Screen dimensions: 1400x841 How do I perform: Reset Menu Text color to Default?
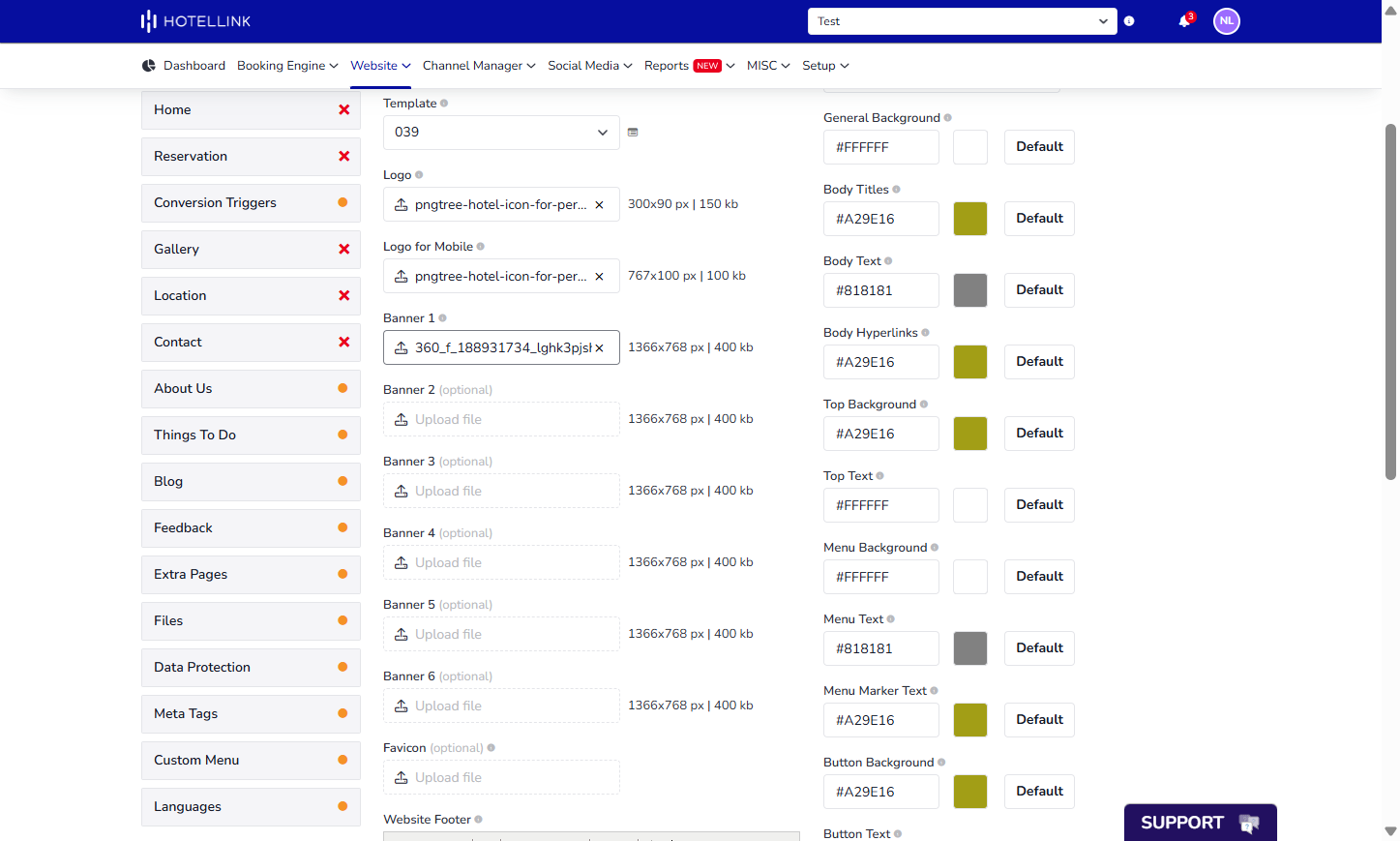coord(1039,648)
